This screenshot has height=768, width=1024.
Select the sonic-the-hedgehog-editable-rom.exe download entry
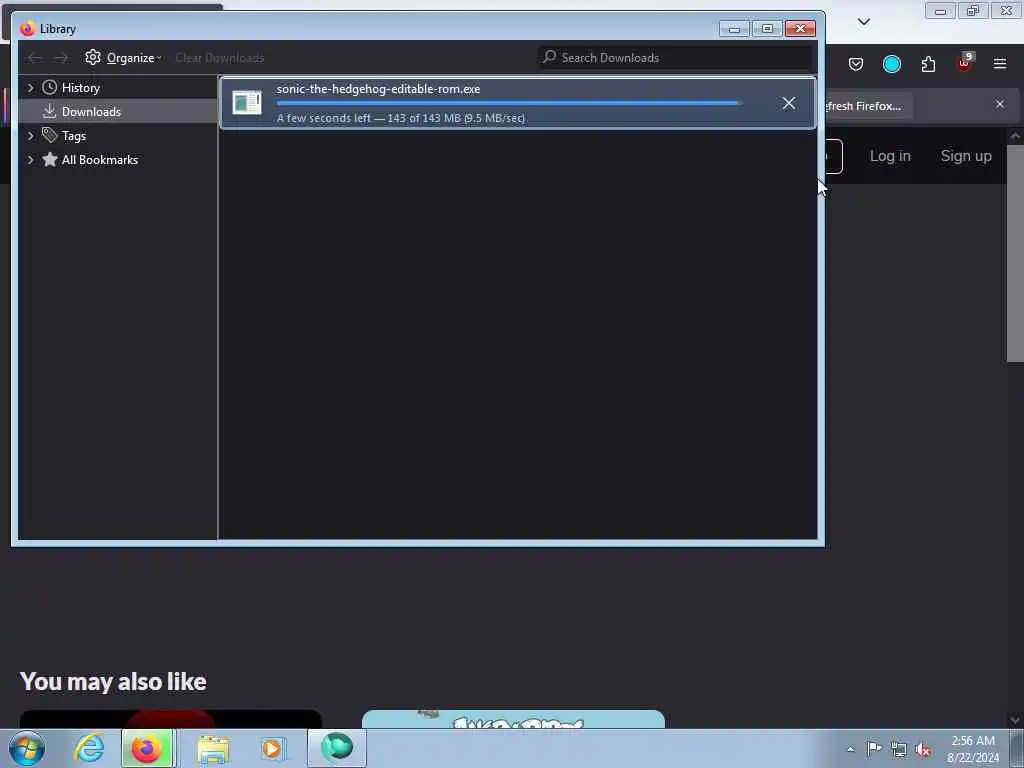coord(517,103)
